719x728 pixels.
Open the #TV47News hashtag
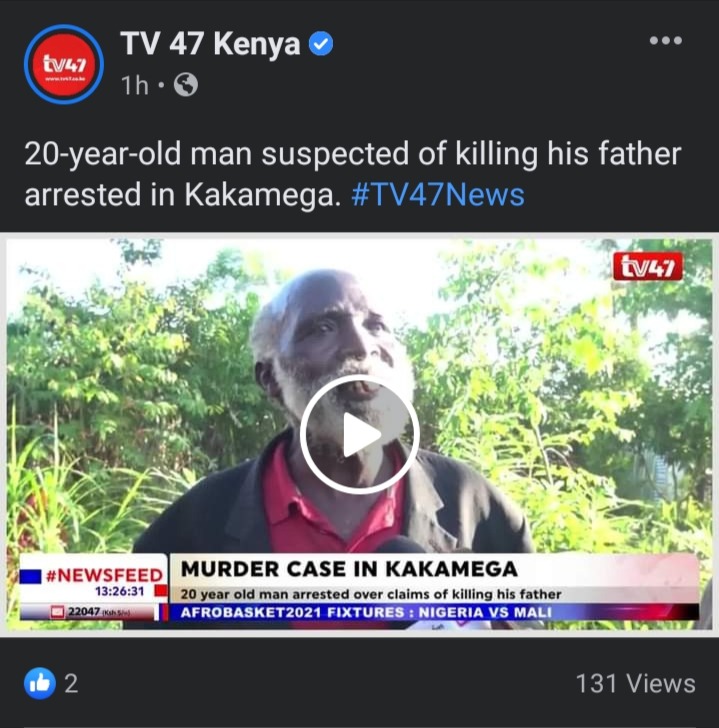(438, 195)
